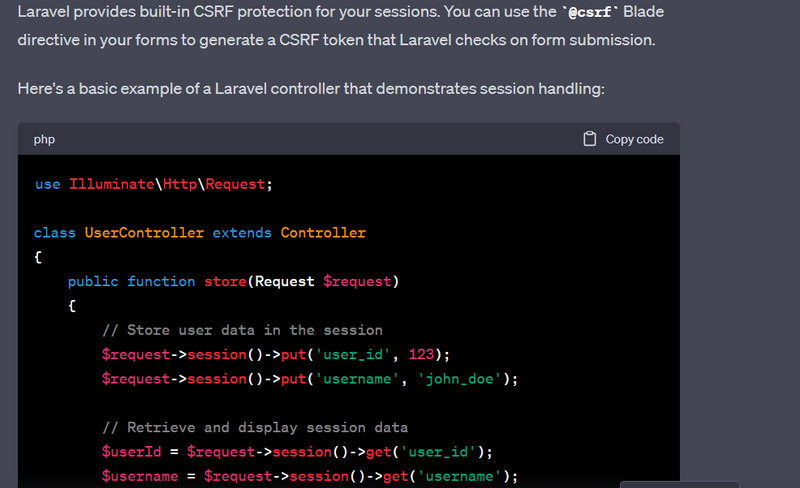The image size is (800, 488).
Task: Click the 'class UserController extends Controller' line
Action: click(x=199, y=233)
